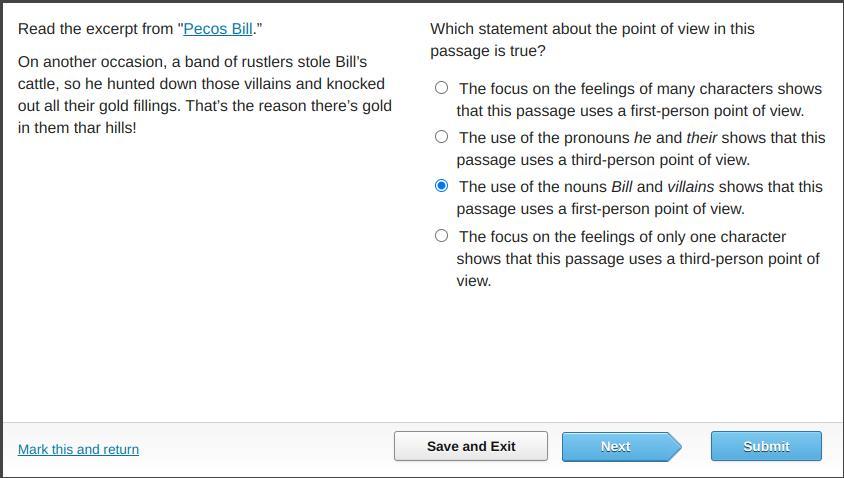This screenshot has height=478, width=844.
Task: Submit the quiz answers
Action: click(766, 446)
